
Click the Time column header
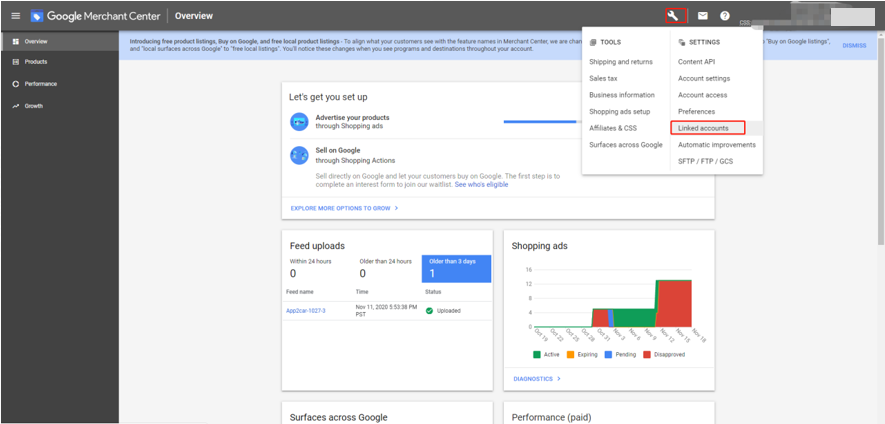[362, 292]
